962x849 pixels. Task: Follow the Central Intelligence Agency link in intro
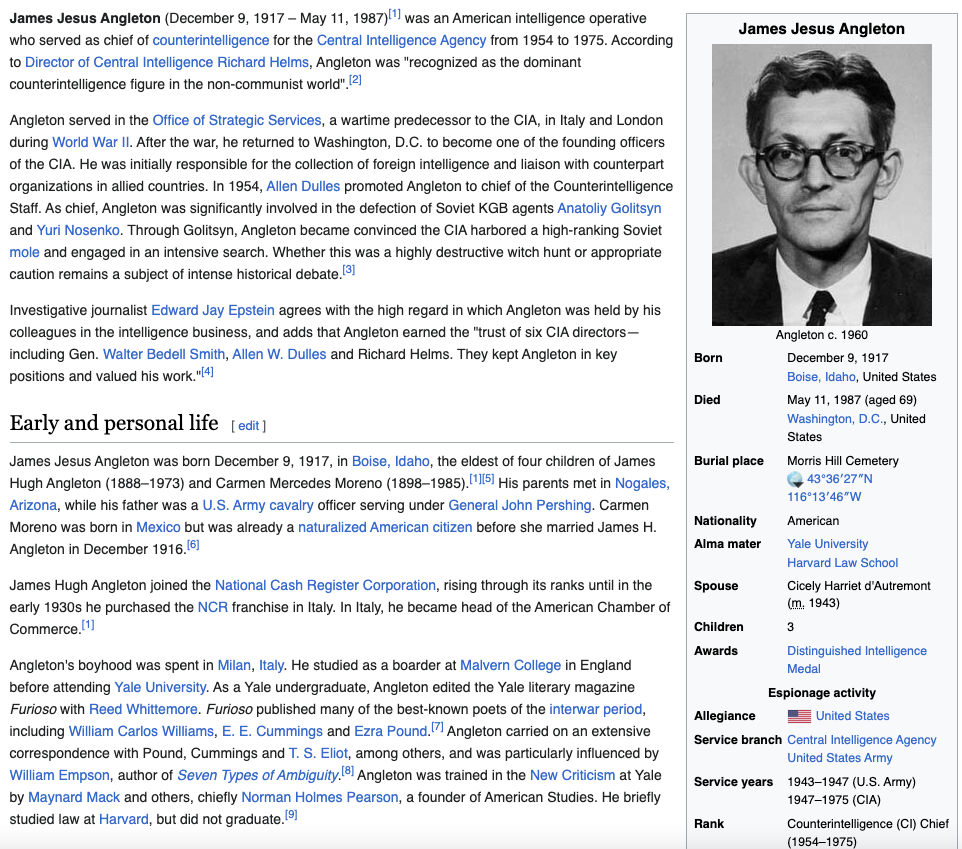pos(401,40)
